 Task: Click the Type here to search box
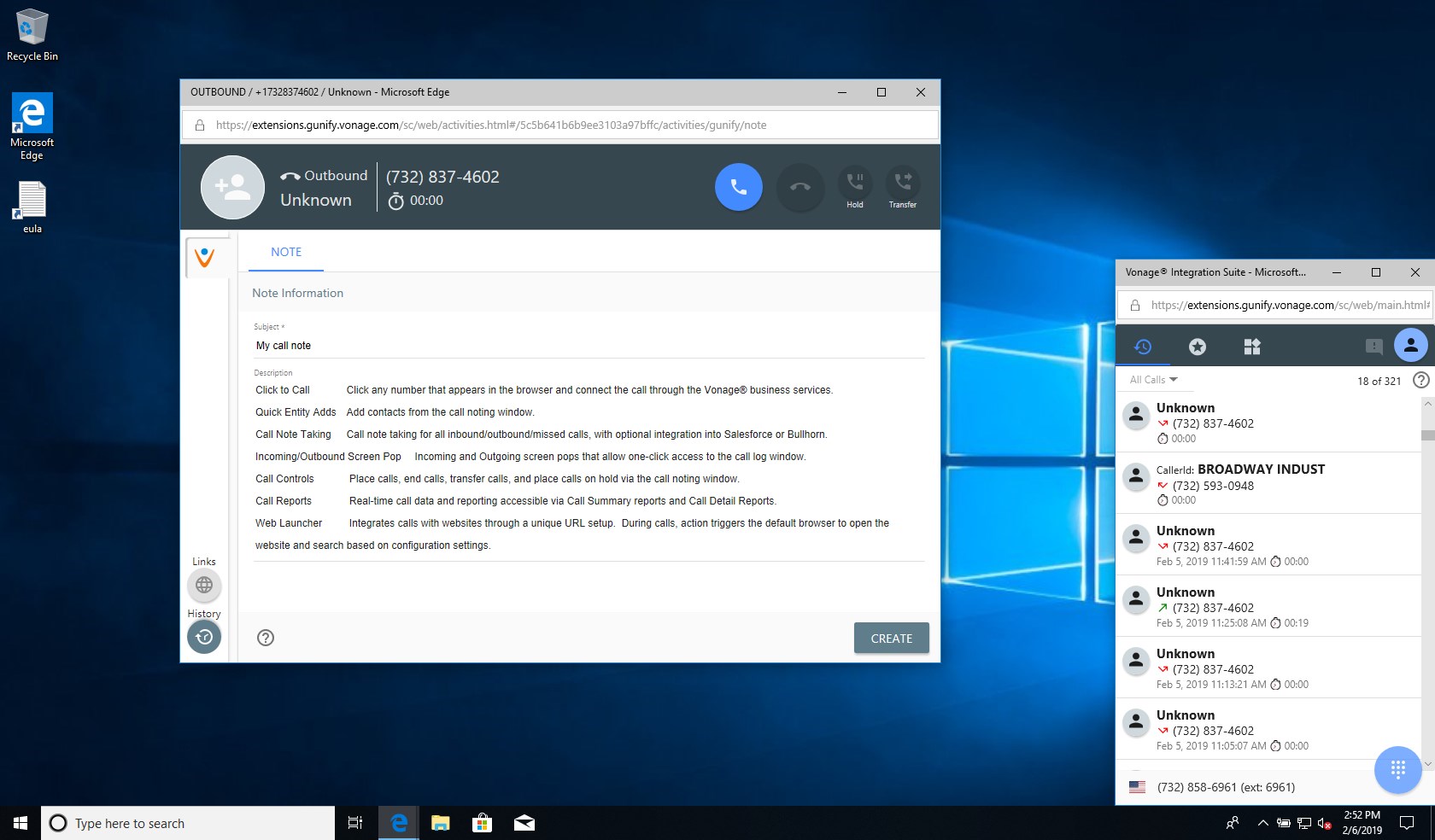[x=188, y=823]
